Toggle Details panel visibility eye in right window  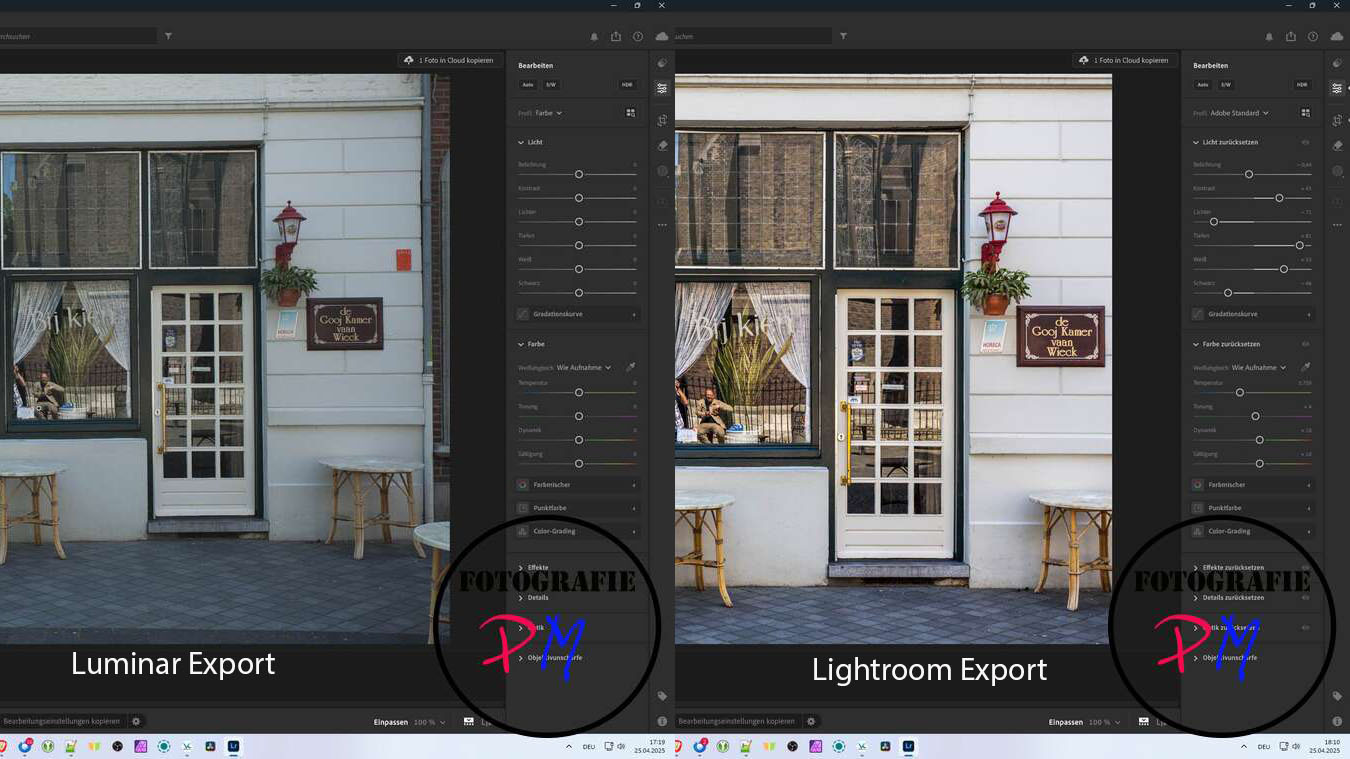pyautogui.click(x=1305, y=598)
